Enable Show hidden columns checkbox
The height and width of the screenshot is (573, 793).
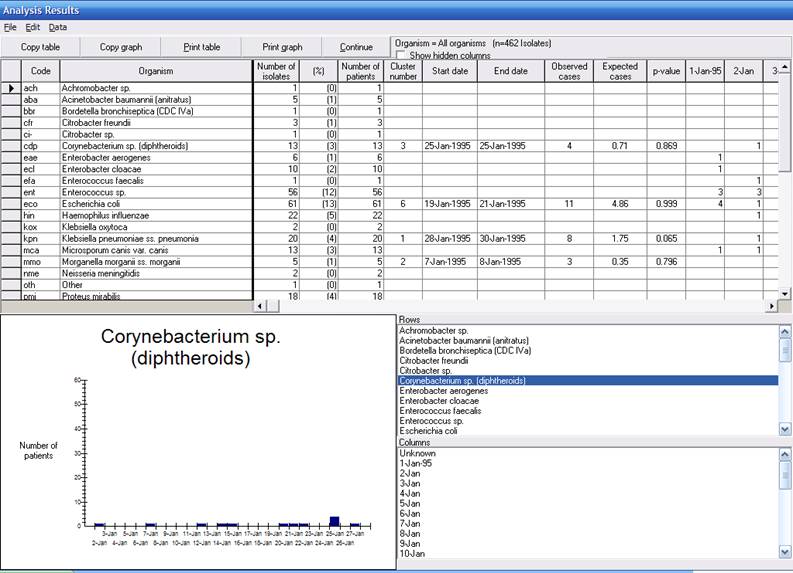(x=400, y=56)
